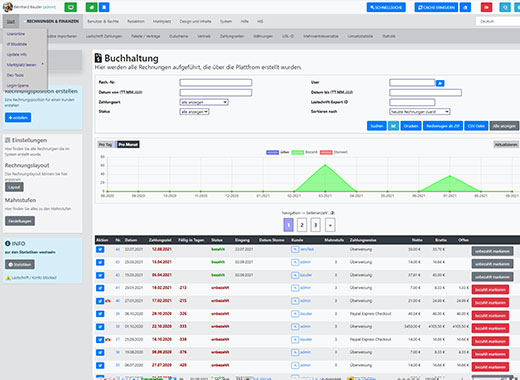
Task: Open the Status filter dropdown
Action: pos(194,112)
